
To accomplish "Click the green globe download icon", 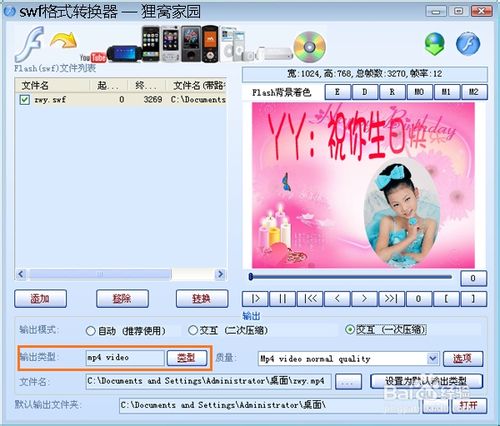I will tap(435, 44).
